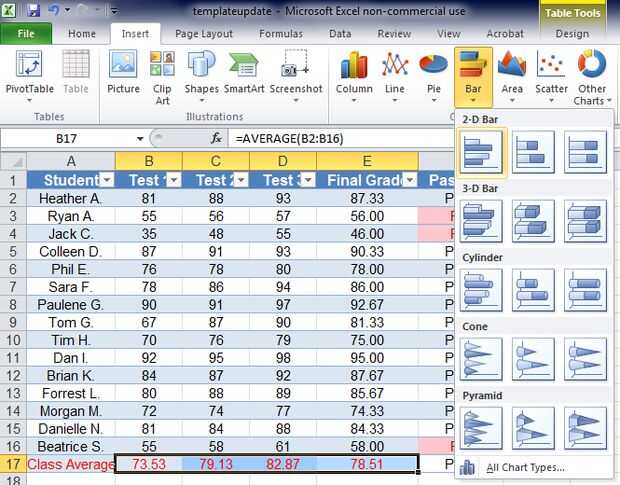620x485 pixels.
Task: Switch to the Review tab
Action: tap(394, 34)
